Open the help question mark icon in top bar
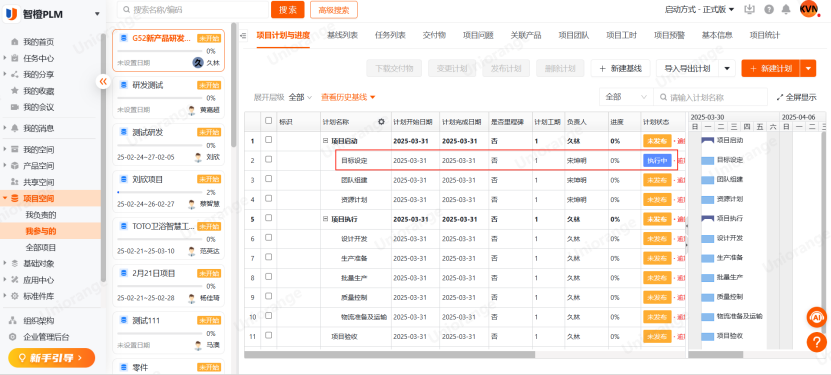 (x=769, y=10)
